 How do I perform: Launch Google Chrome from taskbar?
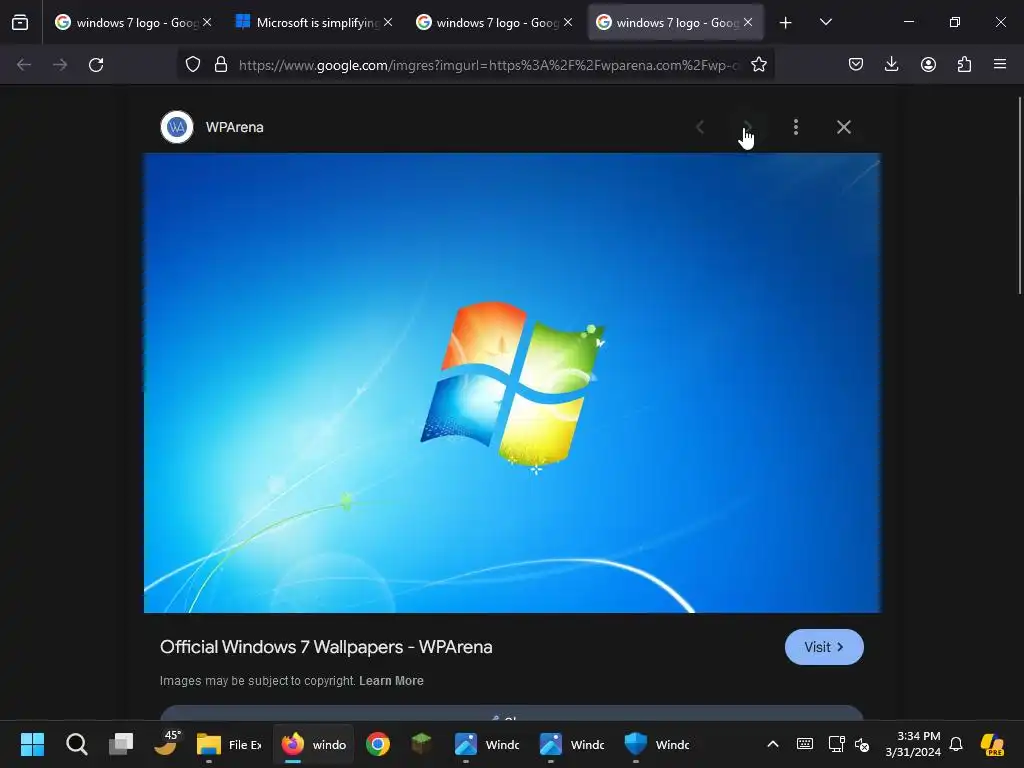377,744
